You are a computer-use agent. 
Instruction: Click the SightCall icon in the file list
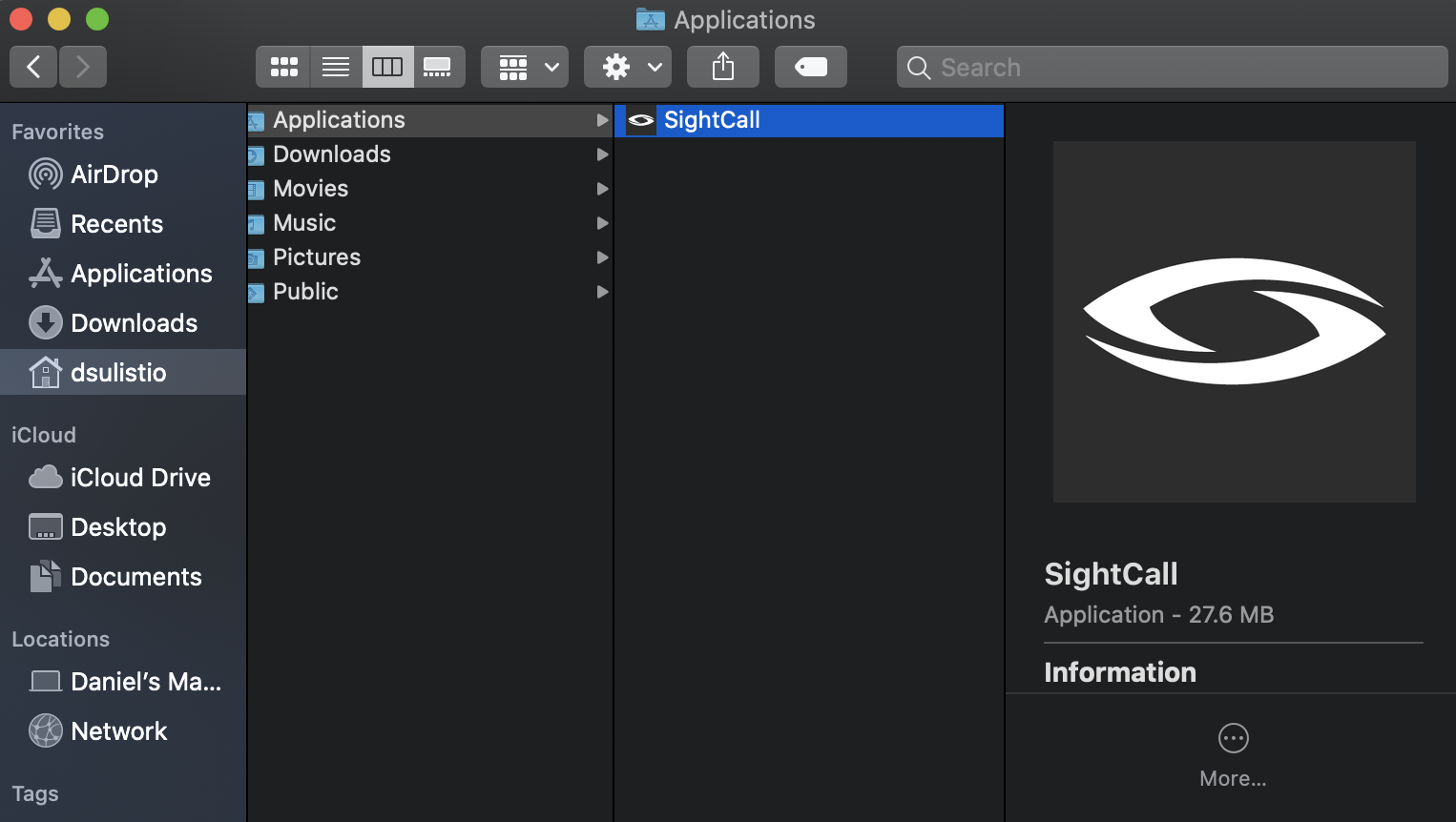[641, 120]
